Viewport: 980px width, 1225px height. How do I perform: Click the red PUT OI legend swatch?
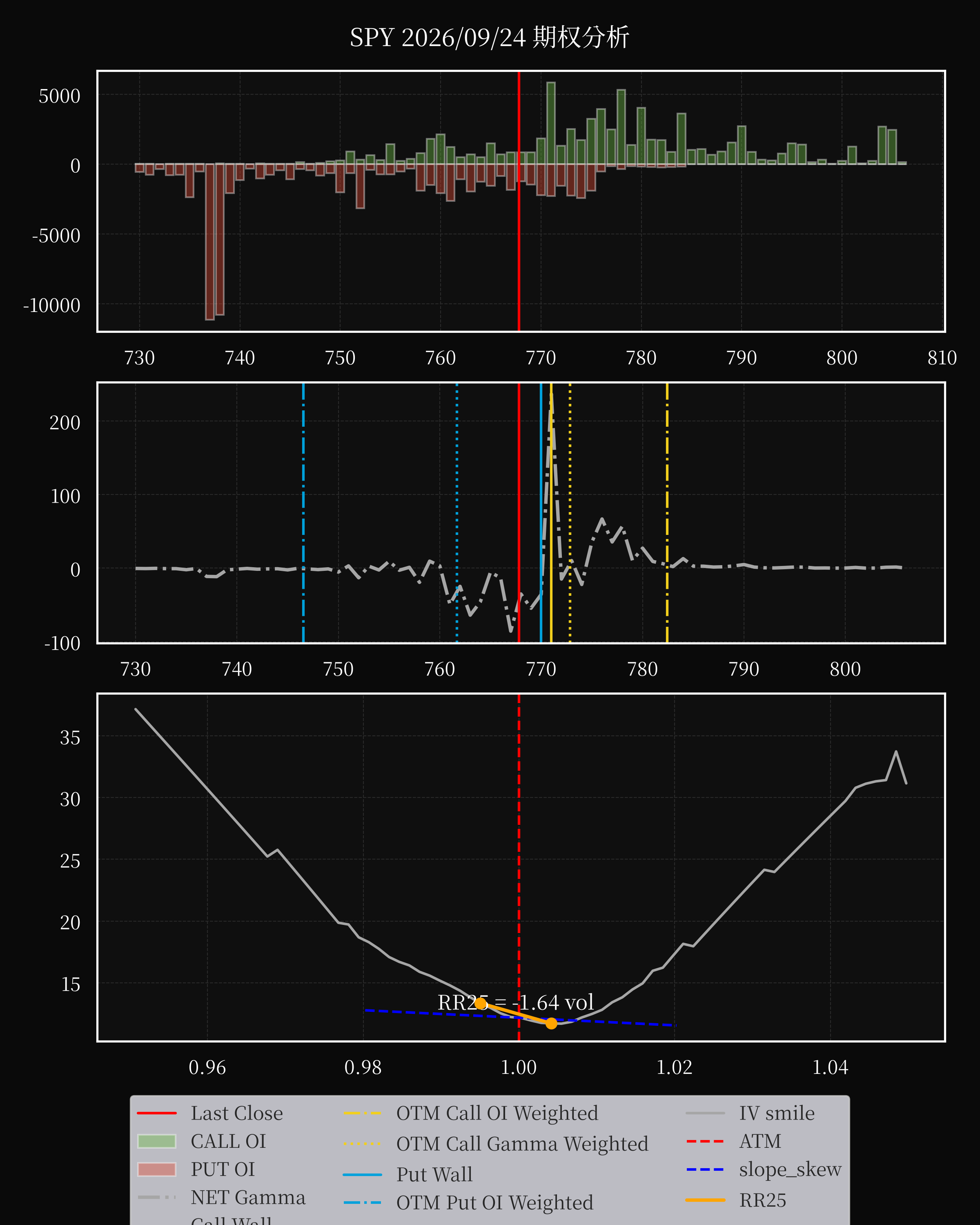[x=157, y=1169]
